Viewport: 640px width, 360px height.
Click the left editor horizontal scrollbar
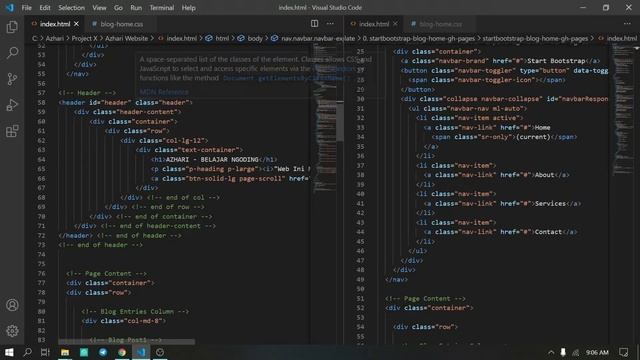pyautogui.click(x=127, y=341)
